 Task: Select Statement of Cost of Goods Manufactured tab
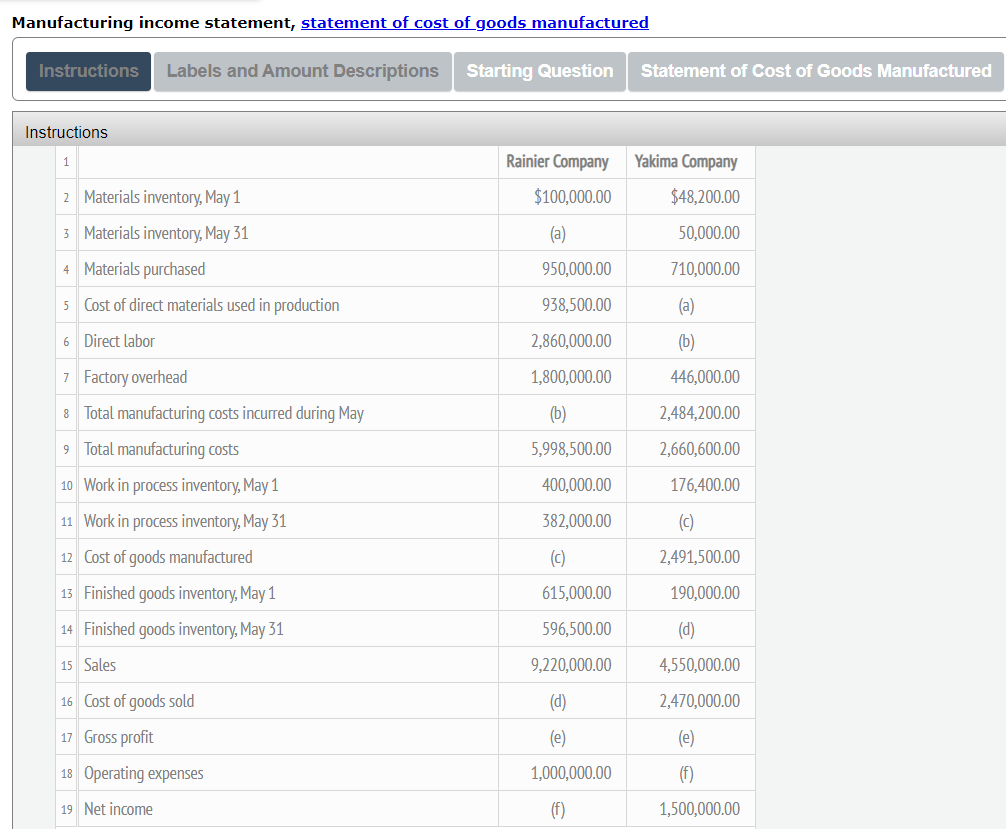[815, 71]
